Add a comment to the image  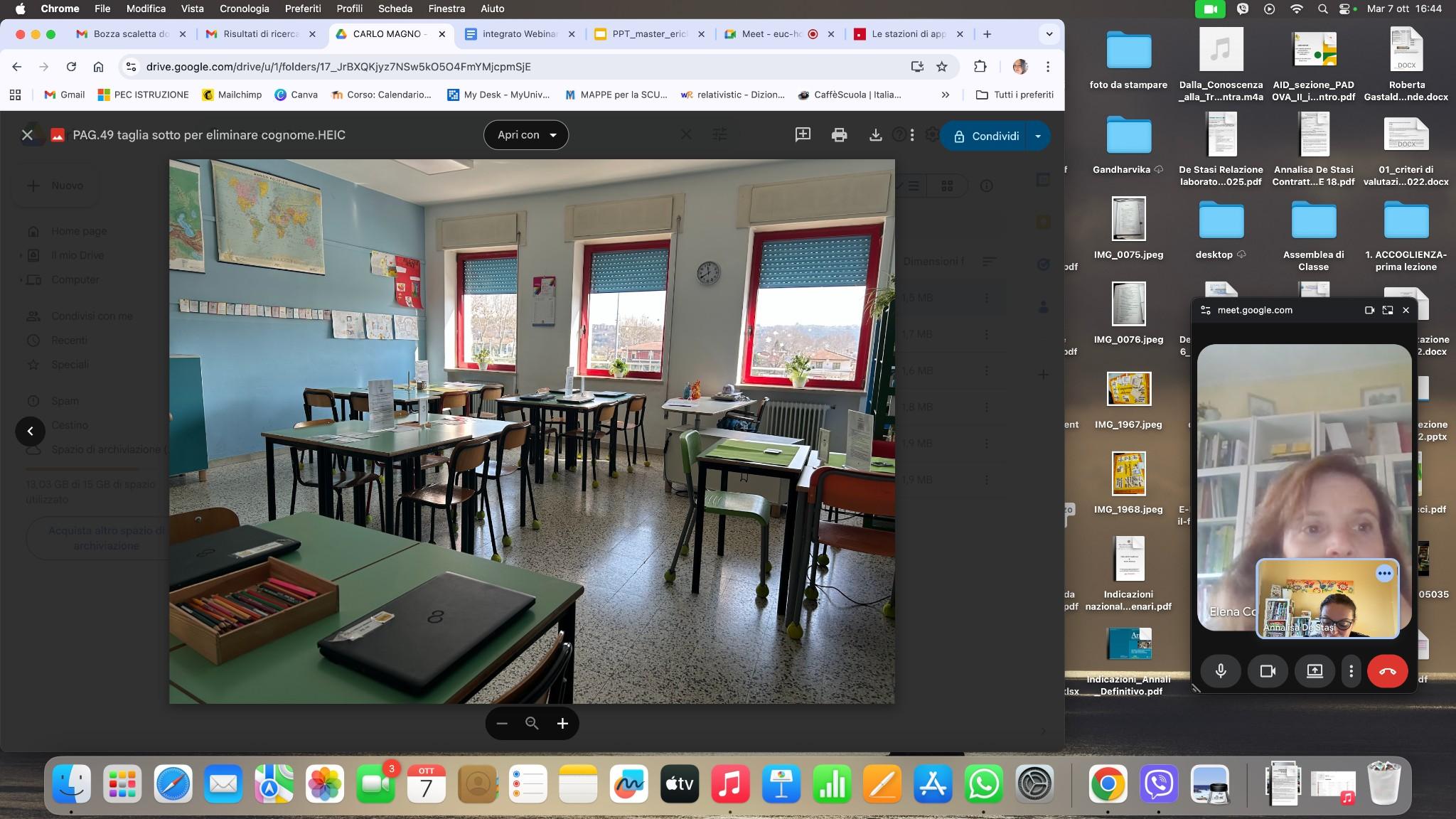coord(803,135)
